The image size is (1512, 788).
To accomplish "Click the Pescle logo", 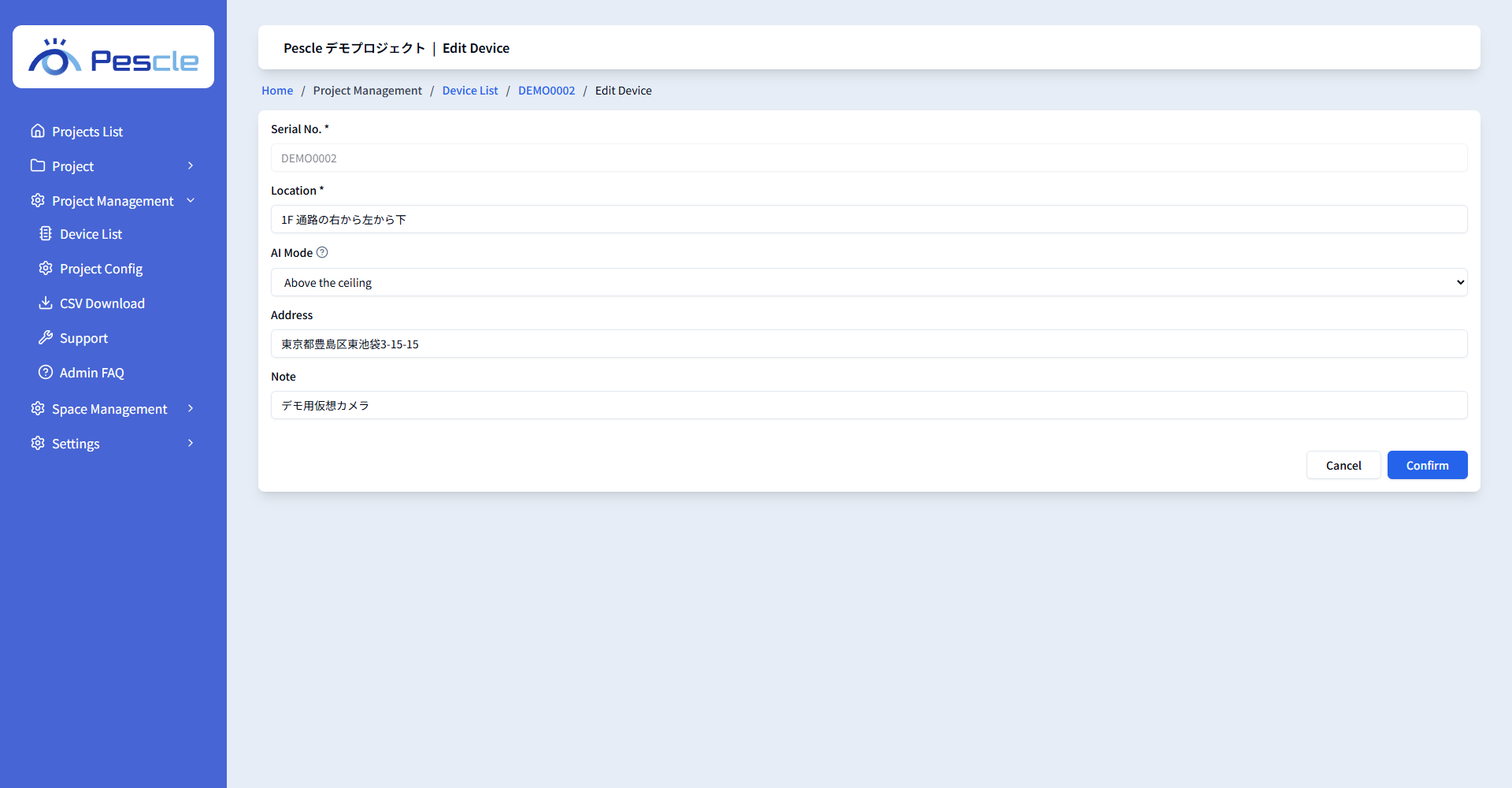I will pos(113,57).
